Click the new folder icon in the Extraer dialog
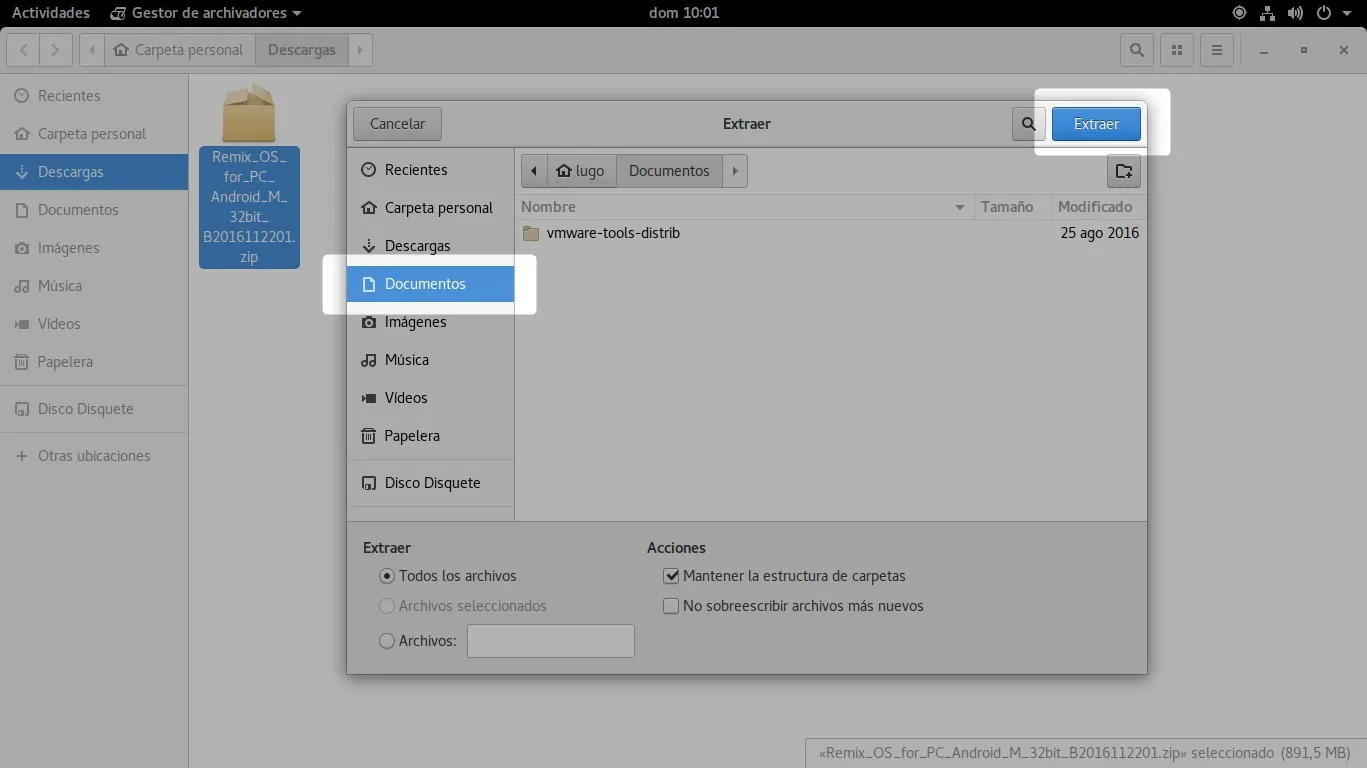 (x=1123, y=170)
